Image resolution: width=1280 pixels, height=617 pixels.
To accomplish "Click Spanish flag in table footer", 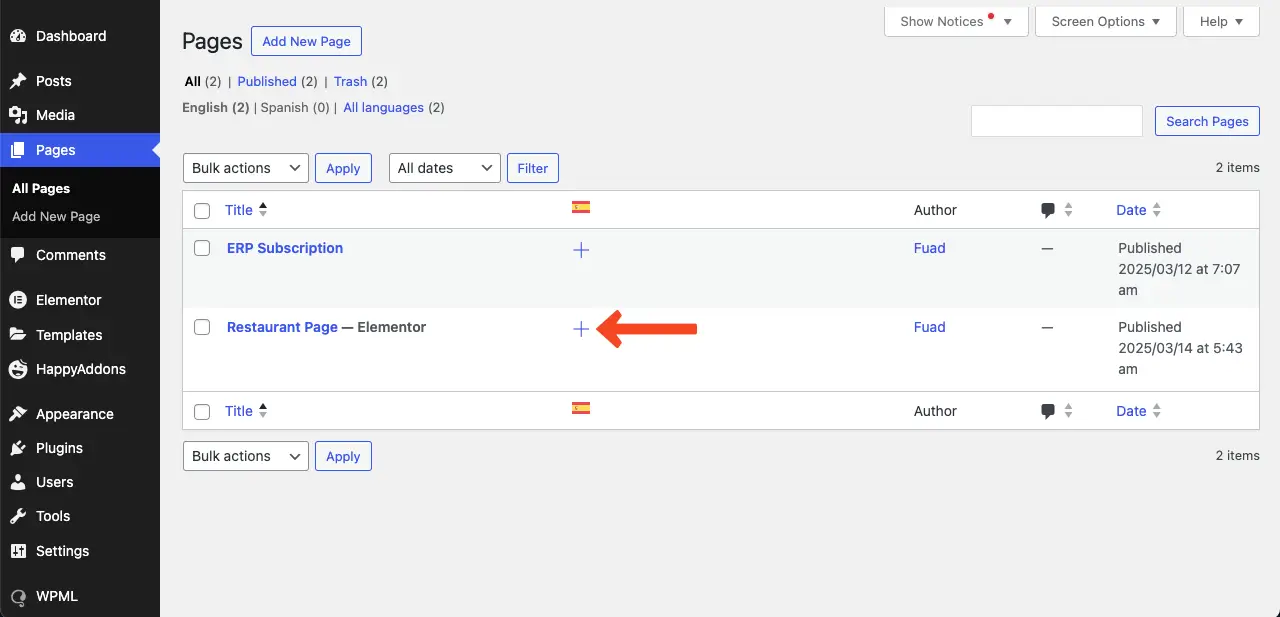I will (x=581, y=408).
